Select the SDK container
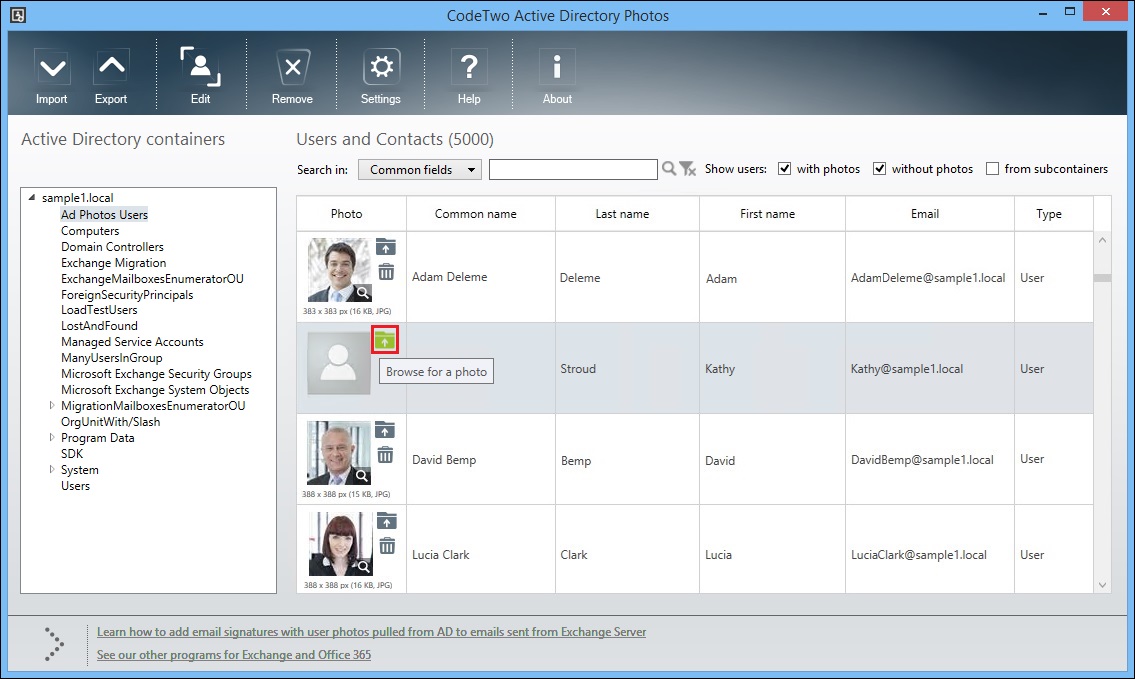The image size is (1135, 679). click(72, 453)
